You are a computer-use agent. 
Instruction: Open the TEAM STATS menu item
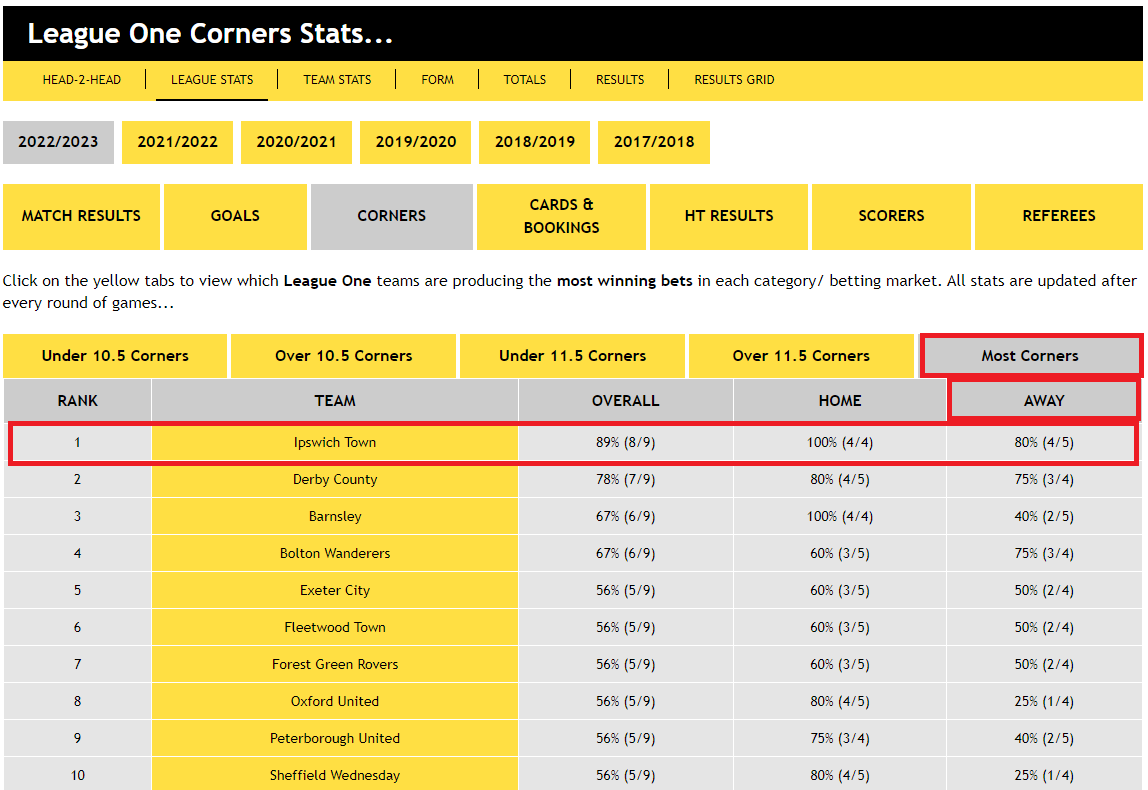point(337,80)
